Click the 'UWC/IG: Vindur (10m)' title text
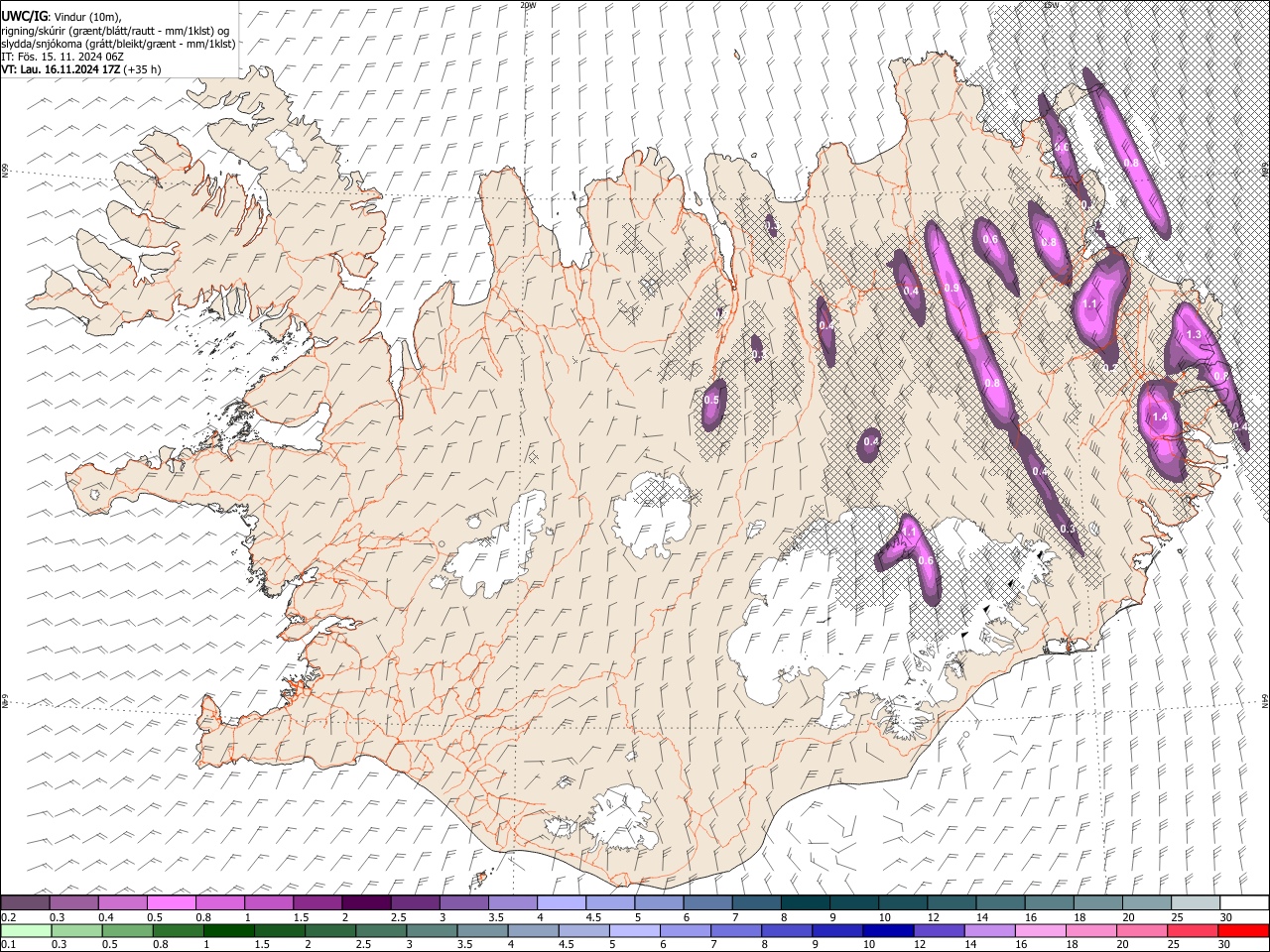This screenshot has height=952, width=1270. pos(62,17)
